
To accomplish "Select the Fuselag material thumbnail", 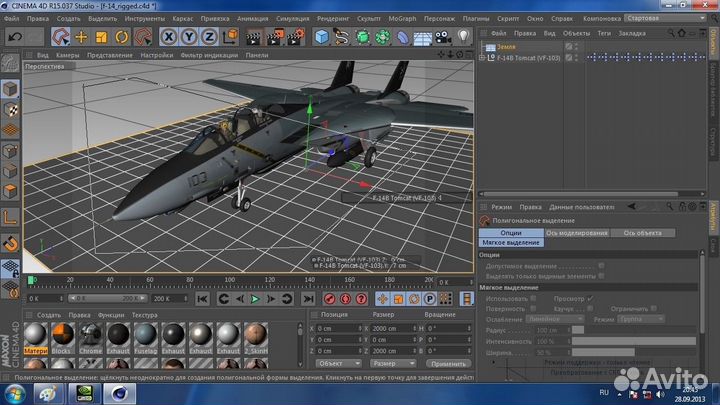I will [x=146, y=338].
